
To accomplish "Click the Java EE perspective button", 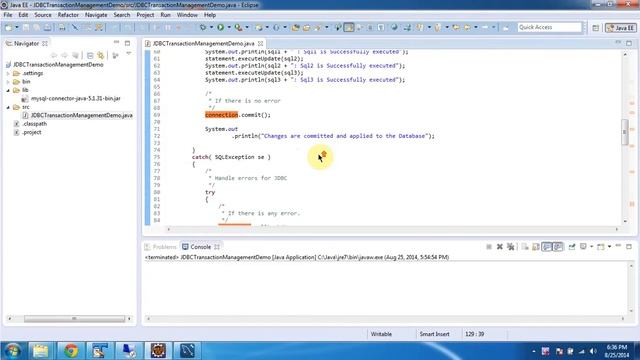I will 620,28.
